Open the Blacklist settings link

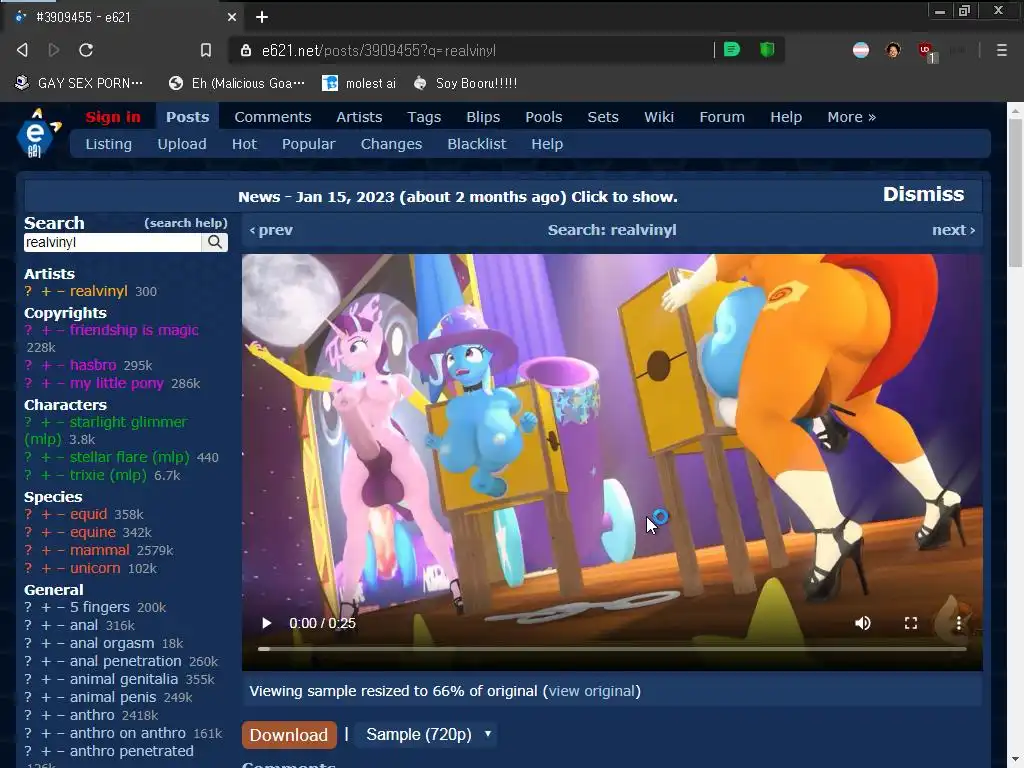click(476, 144)
